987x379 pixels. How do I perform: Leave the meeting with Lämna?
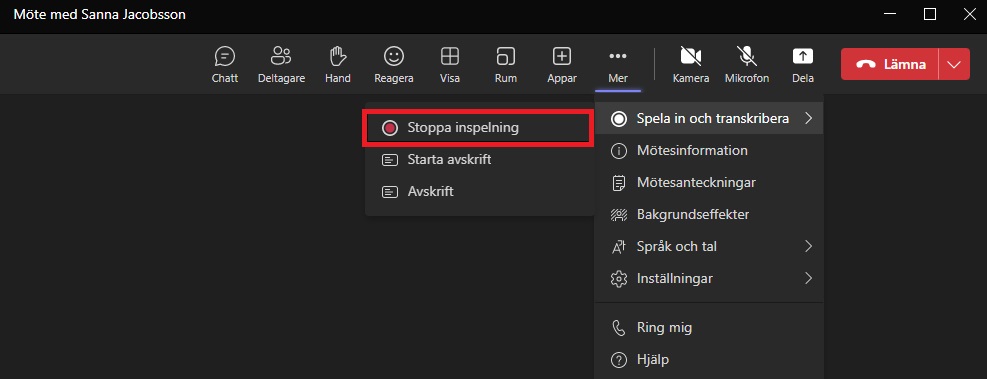click(x=890, y=64)
